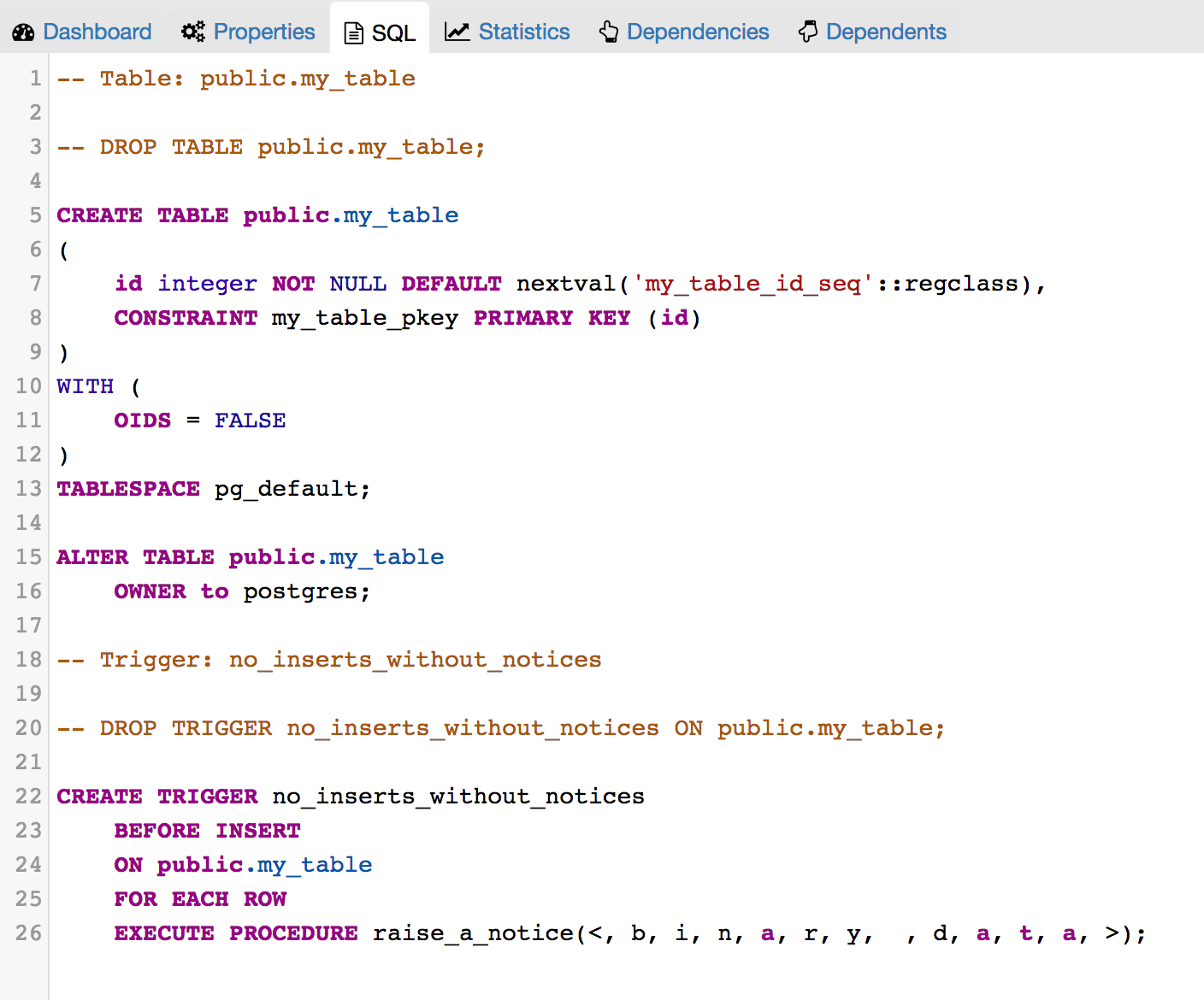This screenshot has height=1000, width=1204.
Task: Click the '-- DROP TRIGGER' comment line
Action: pyautogui.click(x=501, y=728)
